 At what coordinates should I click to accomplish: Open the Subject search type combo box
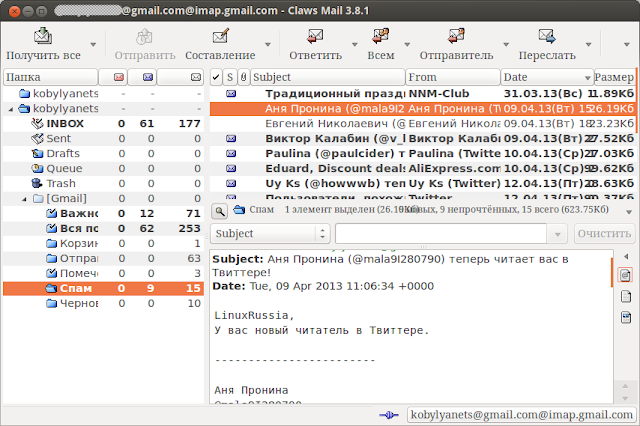point(270,234)
